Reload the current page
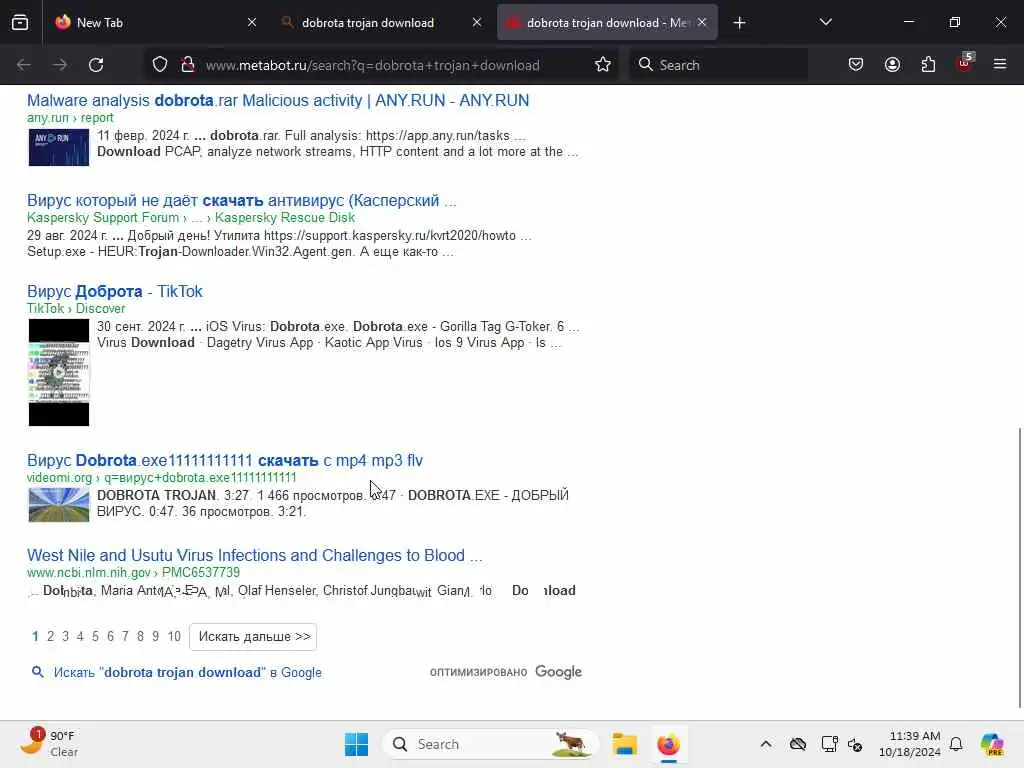The width and height of the screenshot is (1024, 768). [x=96, y=65]
